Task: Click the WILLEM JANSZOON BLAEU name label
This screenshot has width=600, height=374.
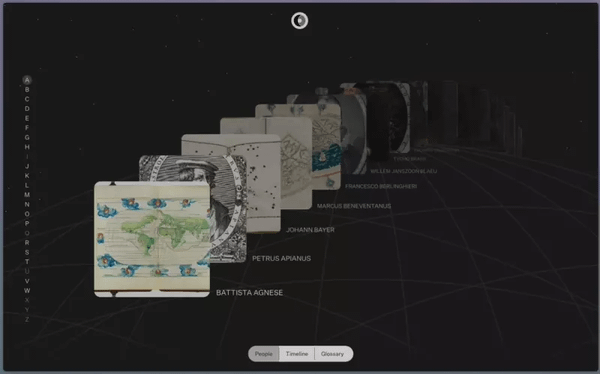Action: [x=404, y=171]
